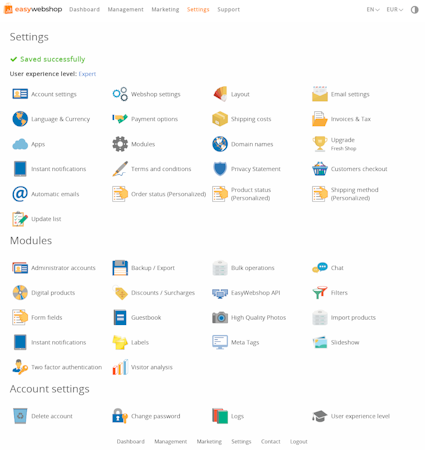Open the Management menu in top bar
This screenshot has height=450, width=425.
[x=125, y=10]
